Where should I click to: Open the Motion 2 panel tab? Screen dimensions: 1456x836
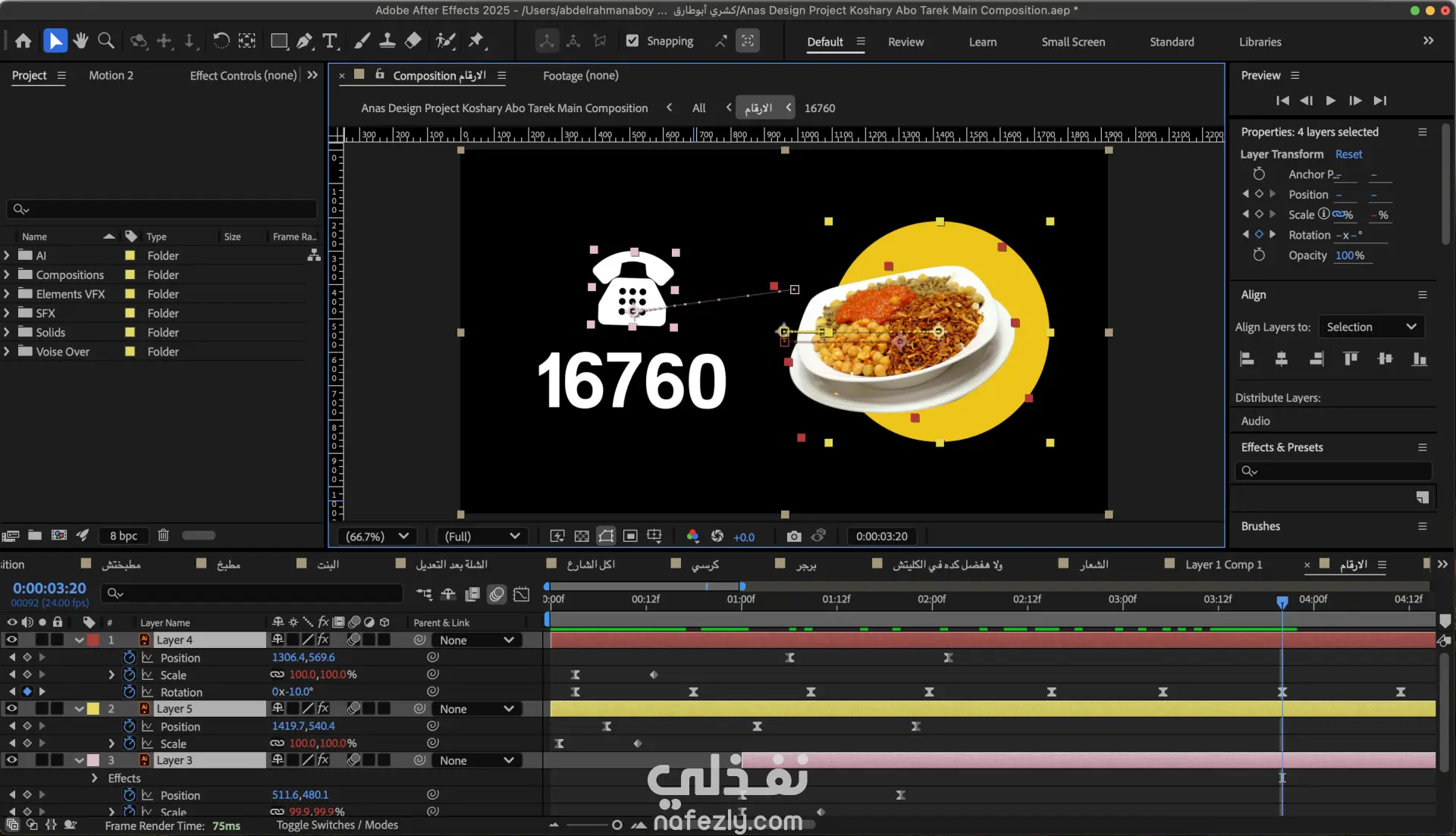[x=111, y=76]
